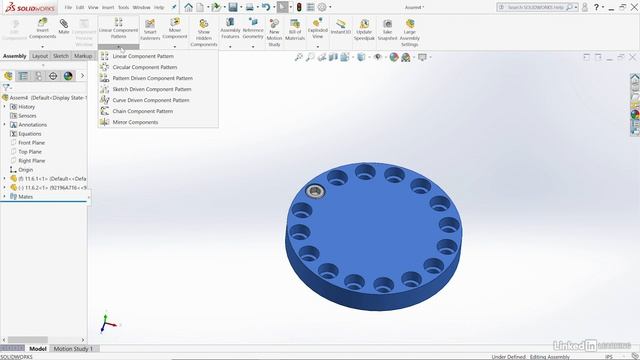Viewport: 640px width, 360px height.
Task: Switch to the Model bottom tab
Action: 38,349
